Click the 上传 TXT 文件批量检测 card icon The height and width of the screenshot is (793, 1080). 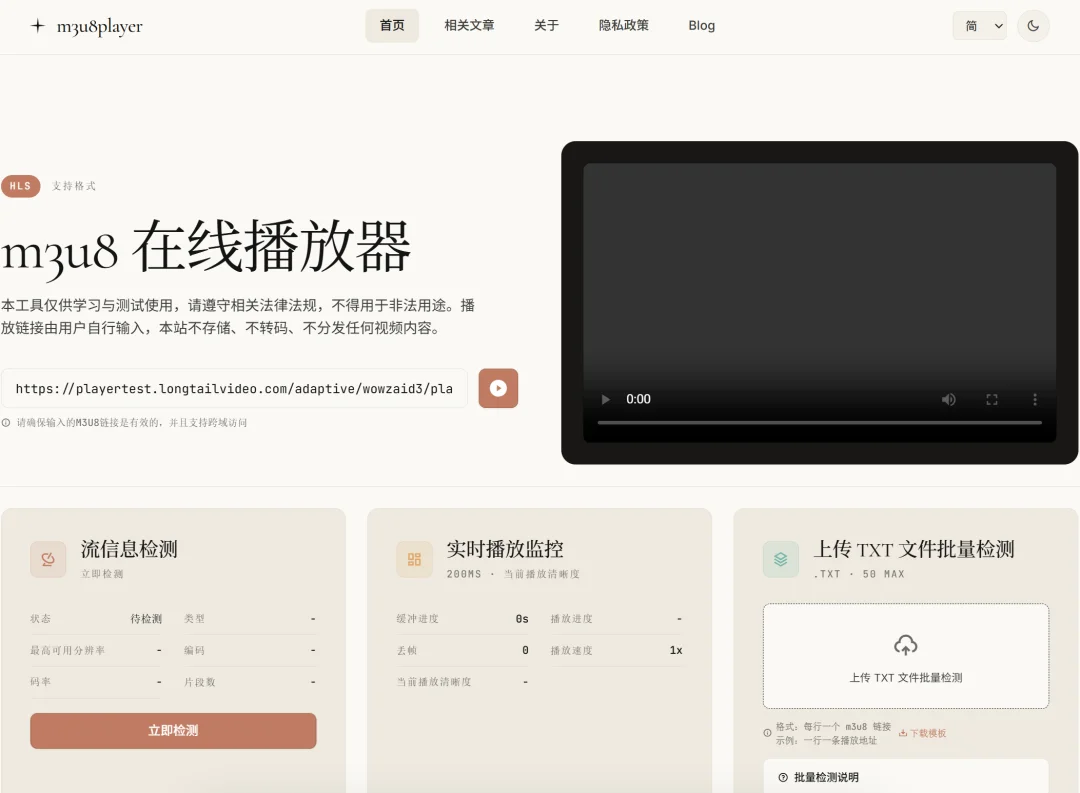click(x=780, y=559)
